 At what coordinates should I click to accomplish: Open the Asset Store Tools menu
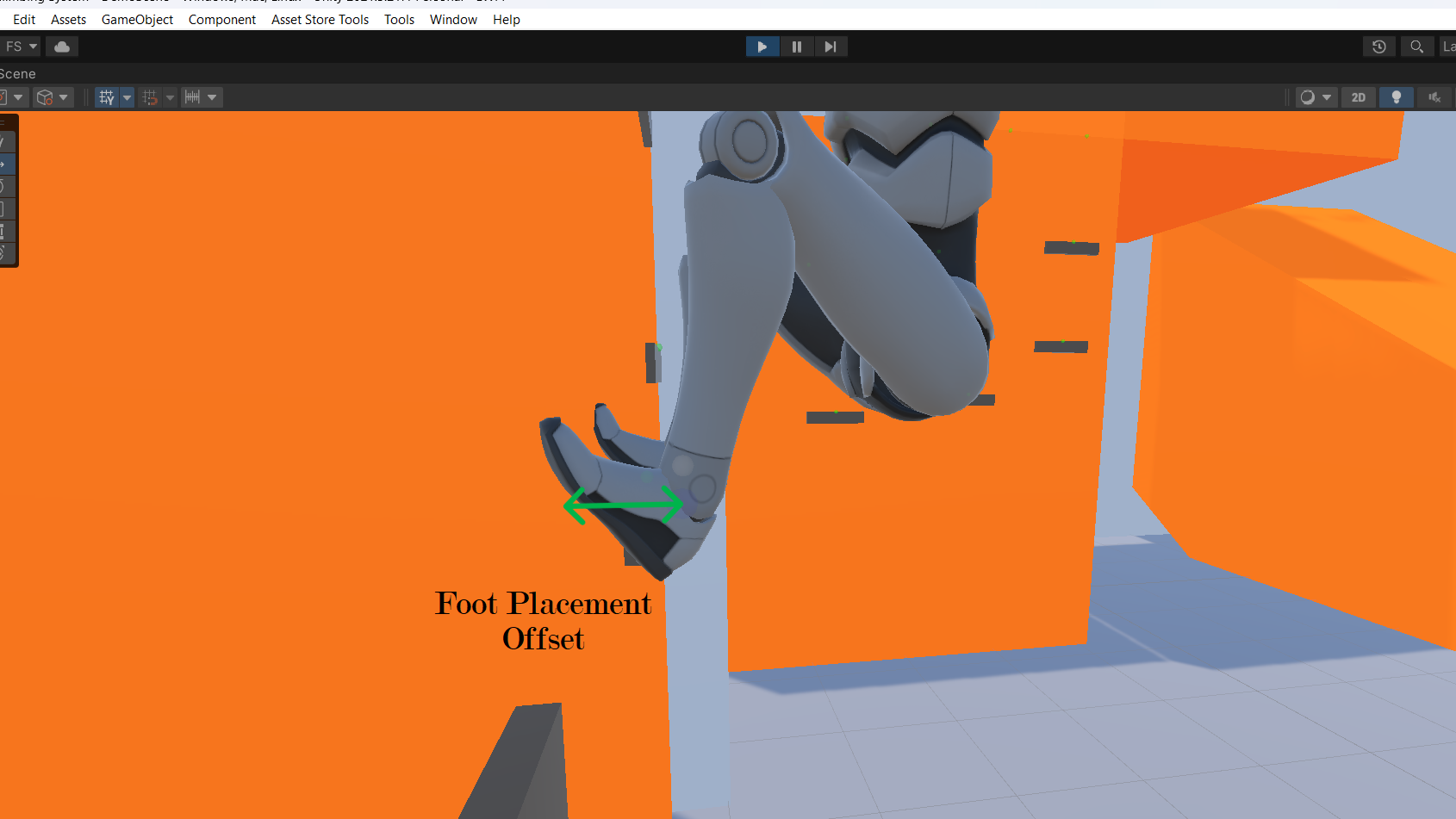[320, 20]
